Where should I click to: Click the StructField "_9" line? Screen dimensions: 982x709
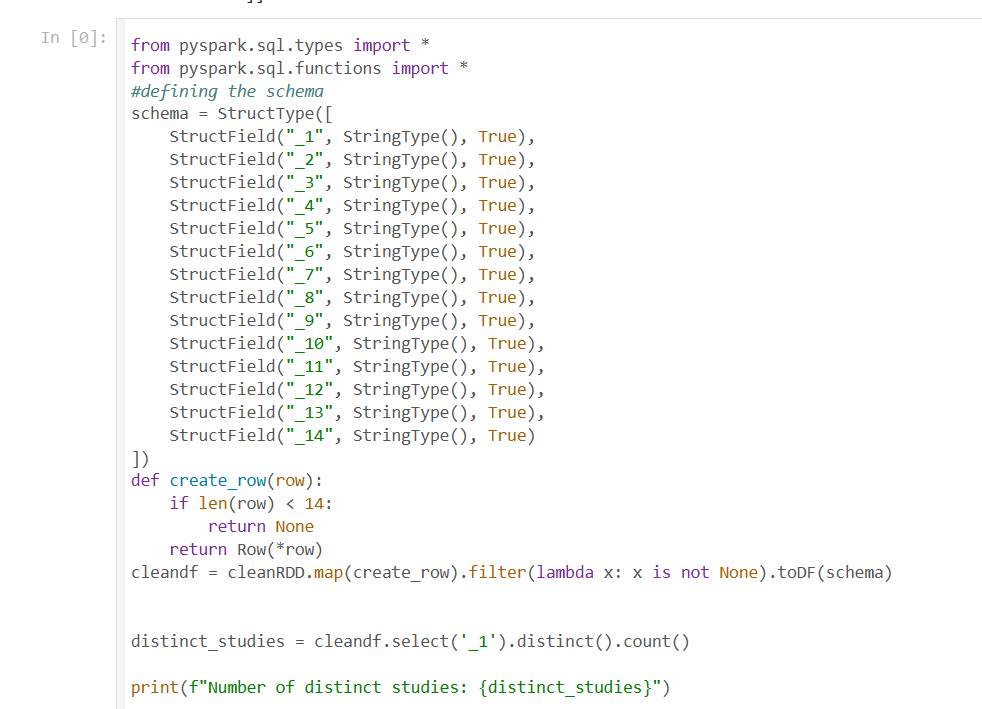[x=352, y=321]
